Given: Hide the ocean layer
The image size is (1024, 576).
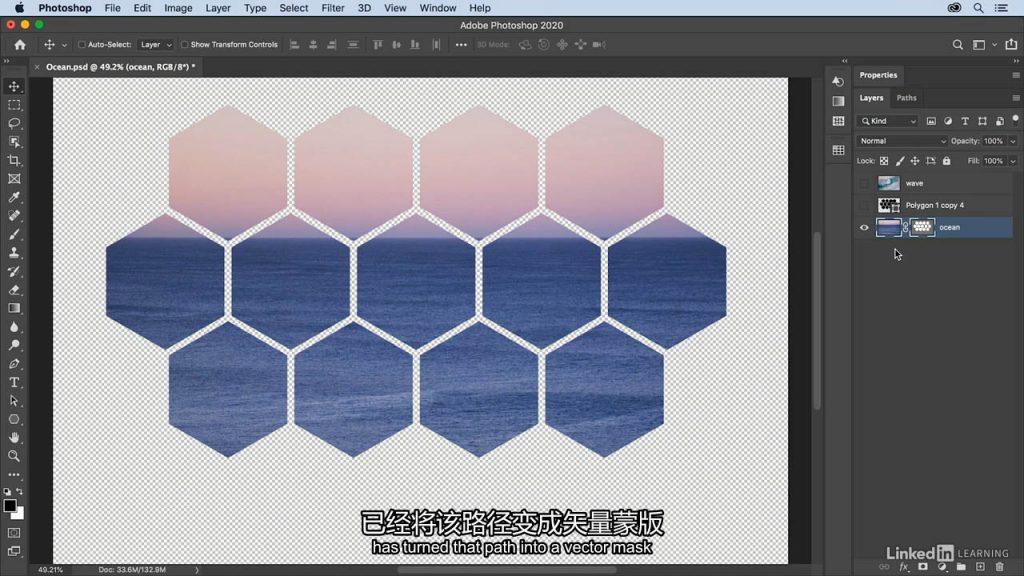Looking at the screenshot, I should coord(864,227).
